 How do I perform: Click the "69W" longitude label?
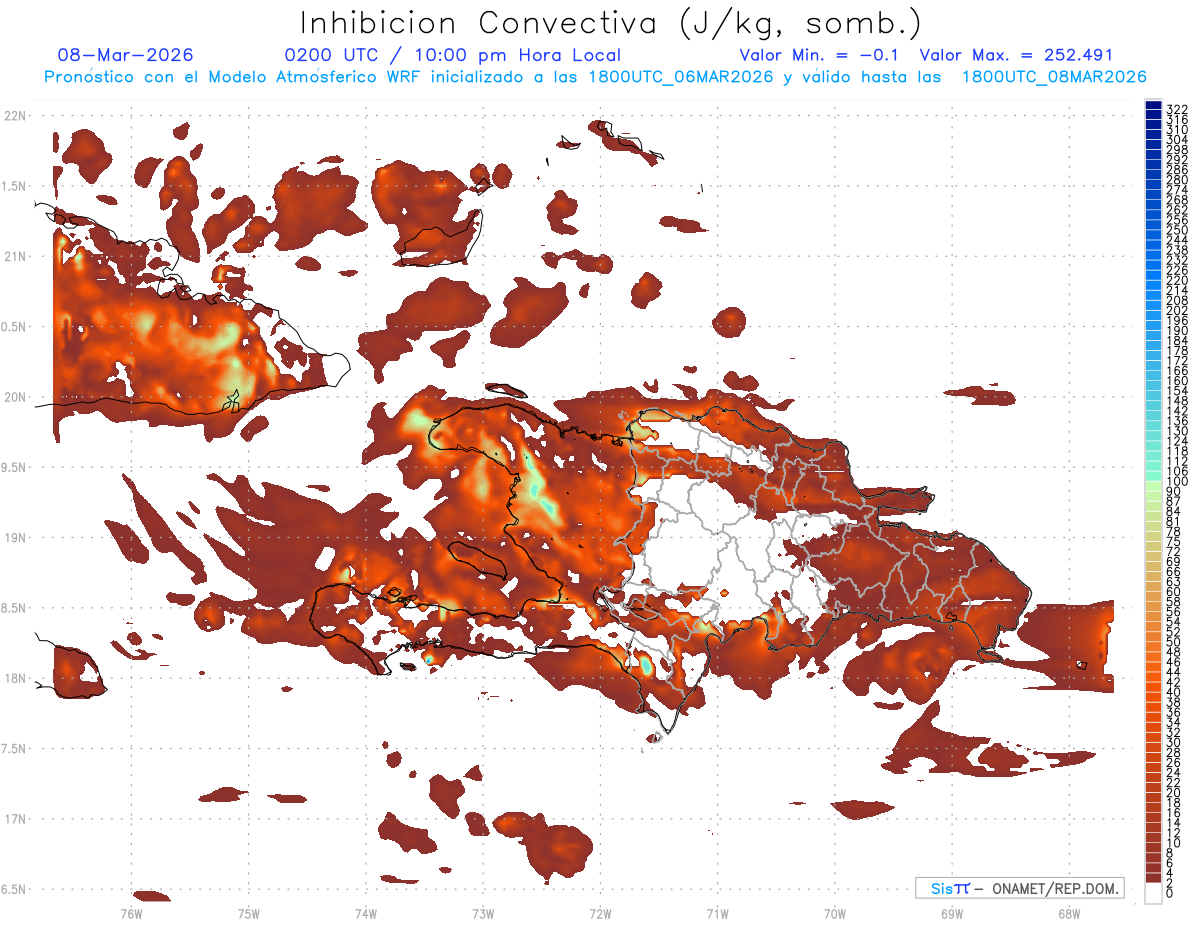point(952,912)
